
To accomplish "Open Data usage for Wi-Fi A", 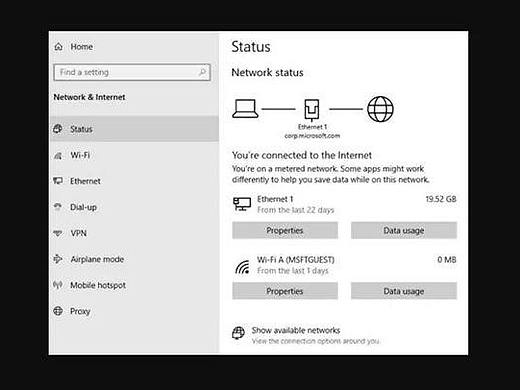I will click(404, 291).
